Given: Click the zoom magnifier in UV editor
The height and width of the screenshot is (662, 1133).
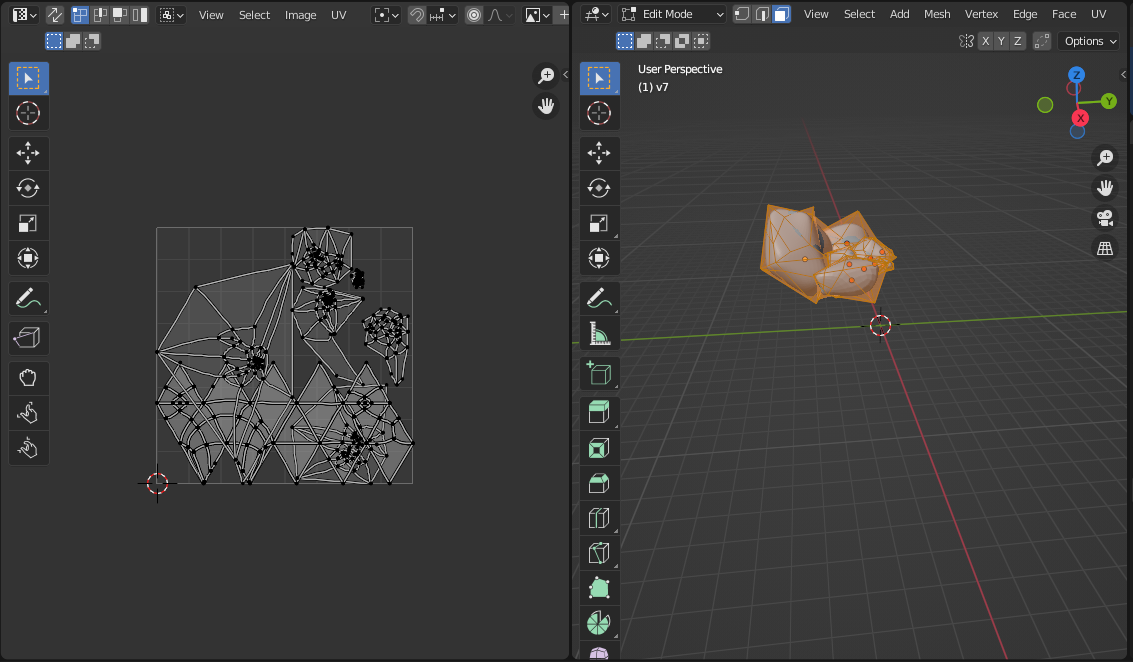Looking at the screenshot, I should 546,75.
